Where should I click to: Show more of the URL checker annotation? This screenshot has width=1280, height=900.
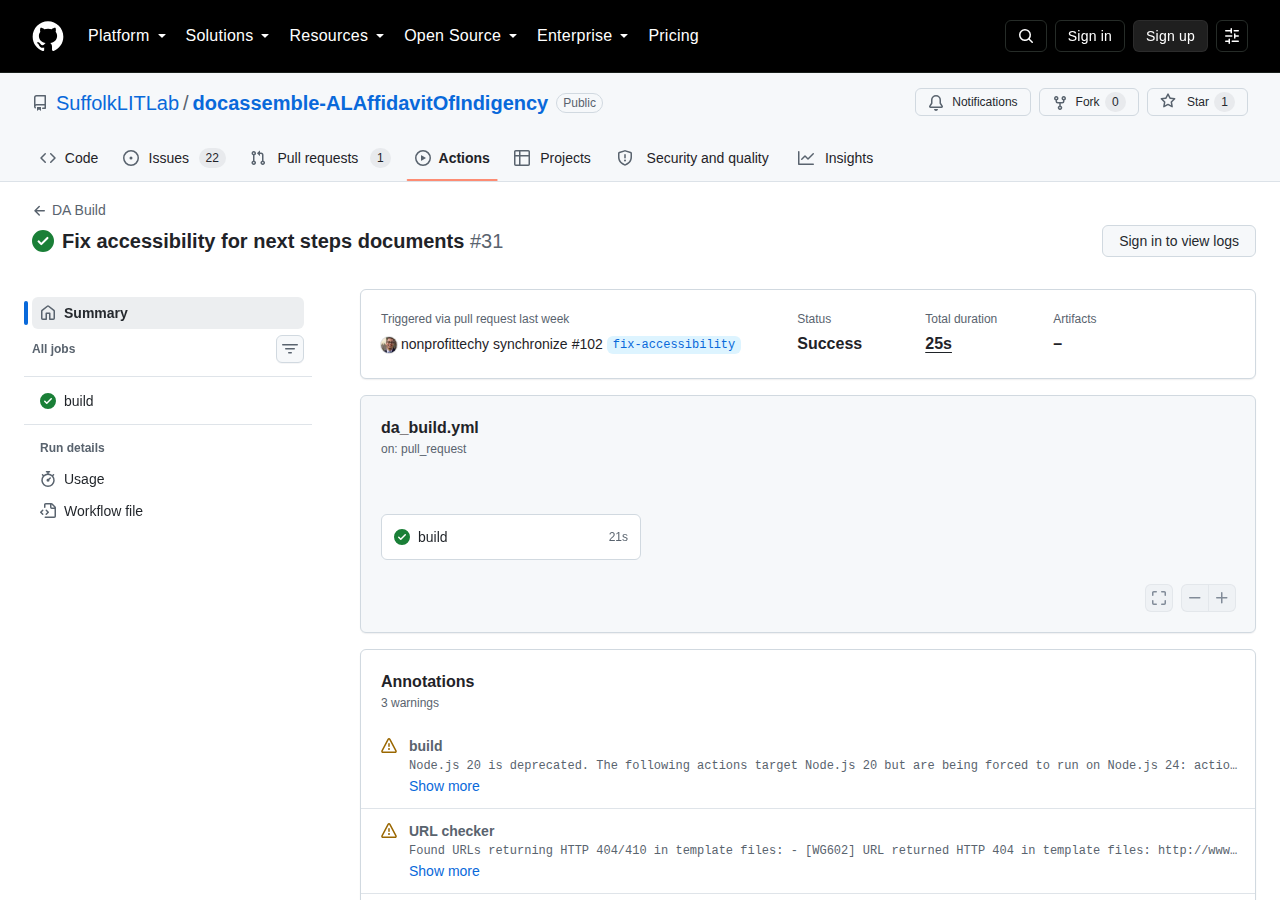[x=444, y=871]
